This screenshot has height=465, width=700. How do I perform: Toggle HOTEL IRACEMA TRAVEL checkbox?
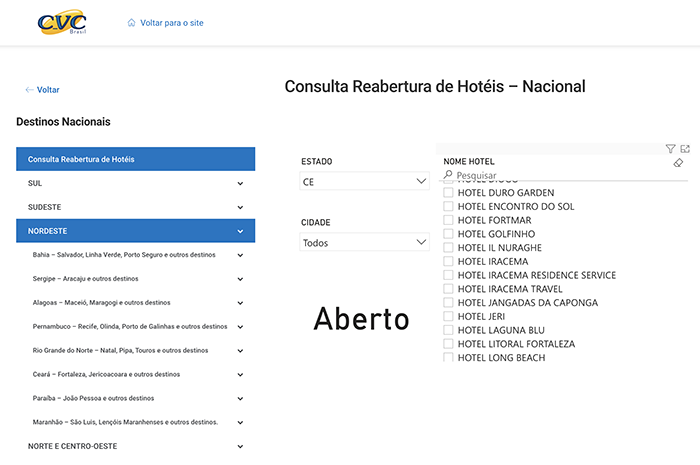(x=448, y=289)
